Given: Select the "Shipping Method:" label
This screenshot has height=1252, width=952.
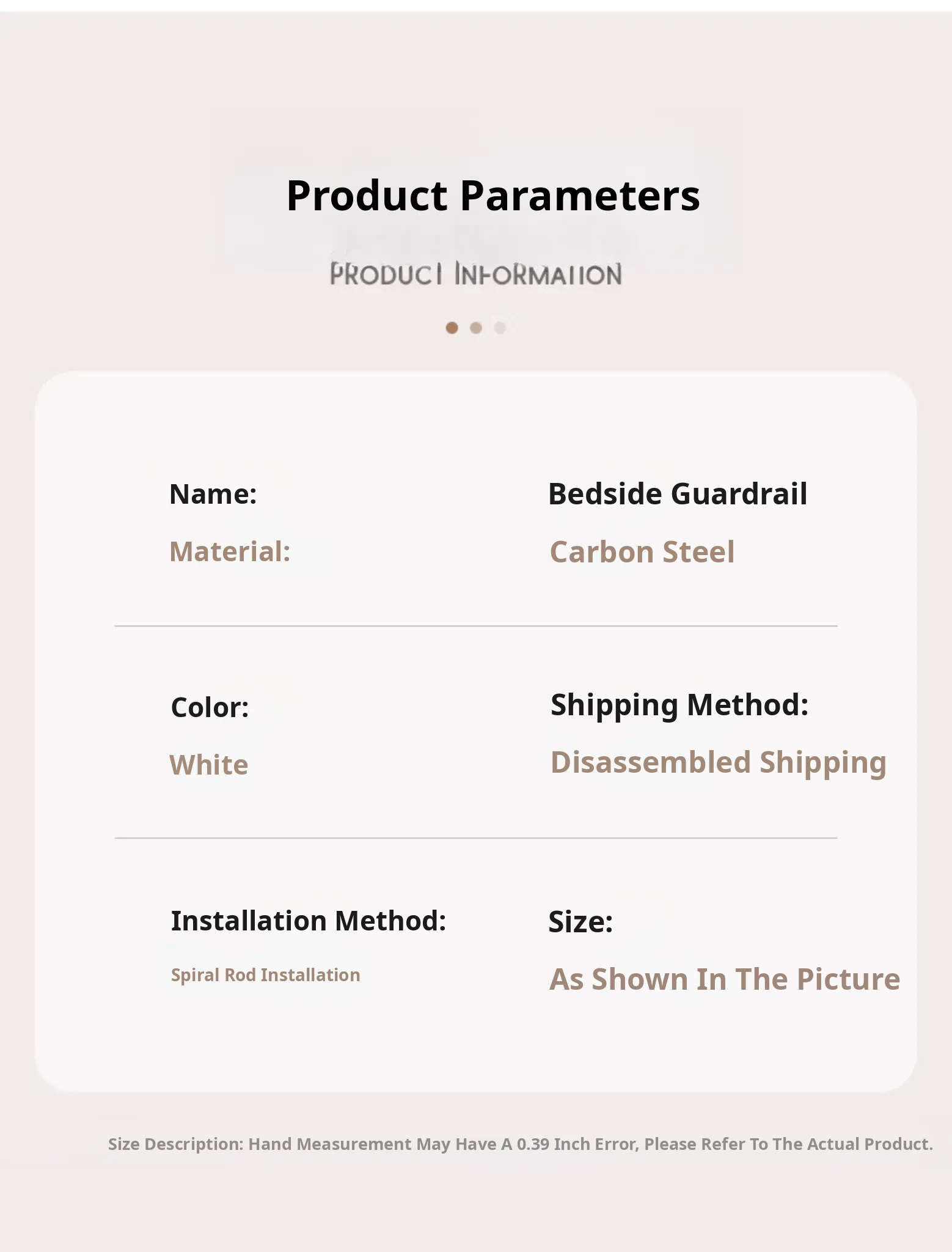Looking at the screenshot, I should (679, 705).
